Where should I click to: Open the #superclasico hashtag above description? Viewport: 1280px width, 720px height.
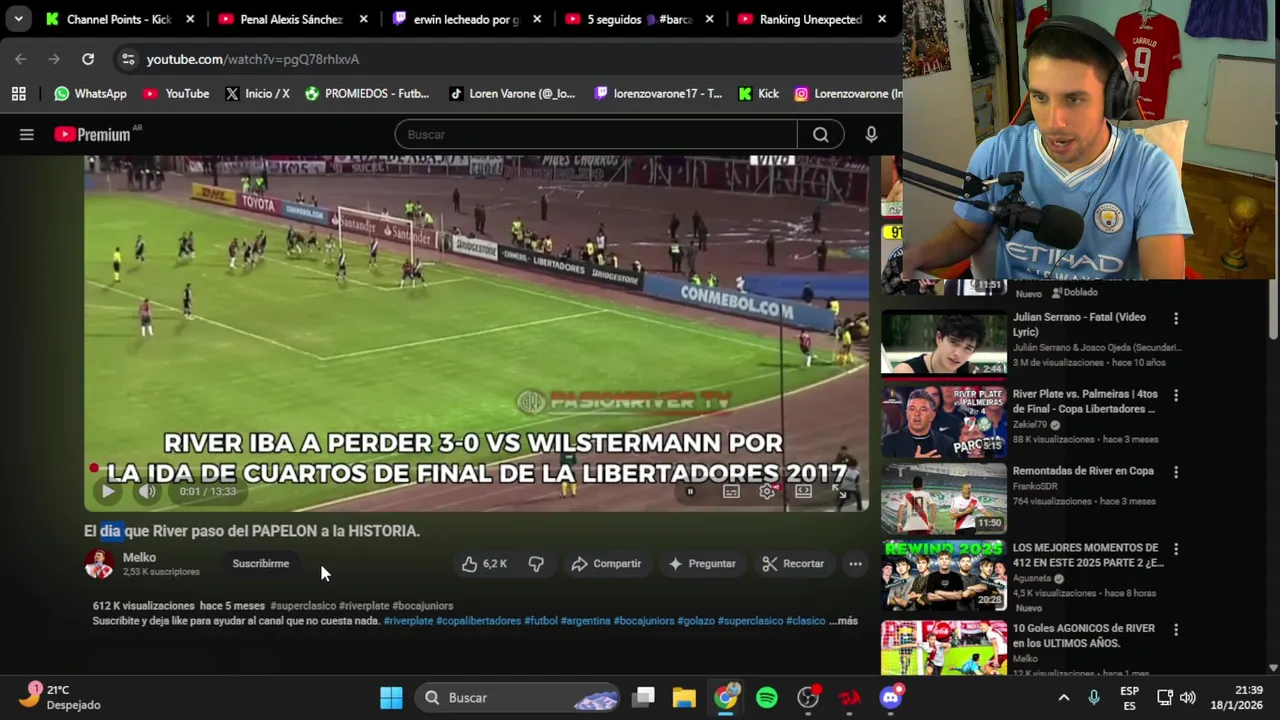pyautogui.click(x=303, y=606)
